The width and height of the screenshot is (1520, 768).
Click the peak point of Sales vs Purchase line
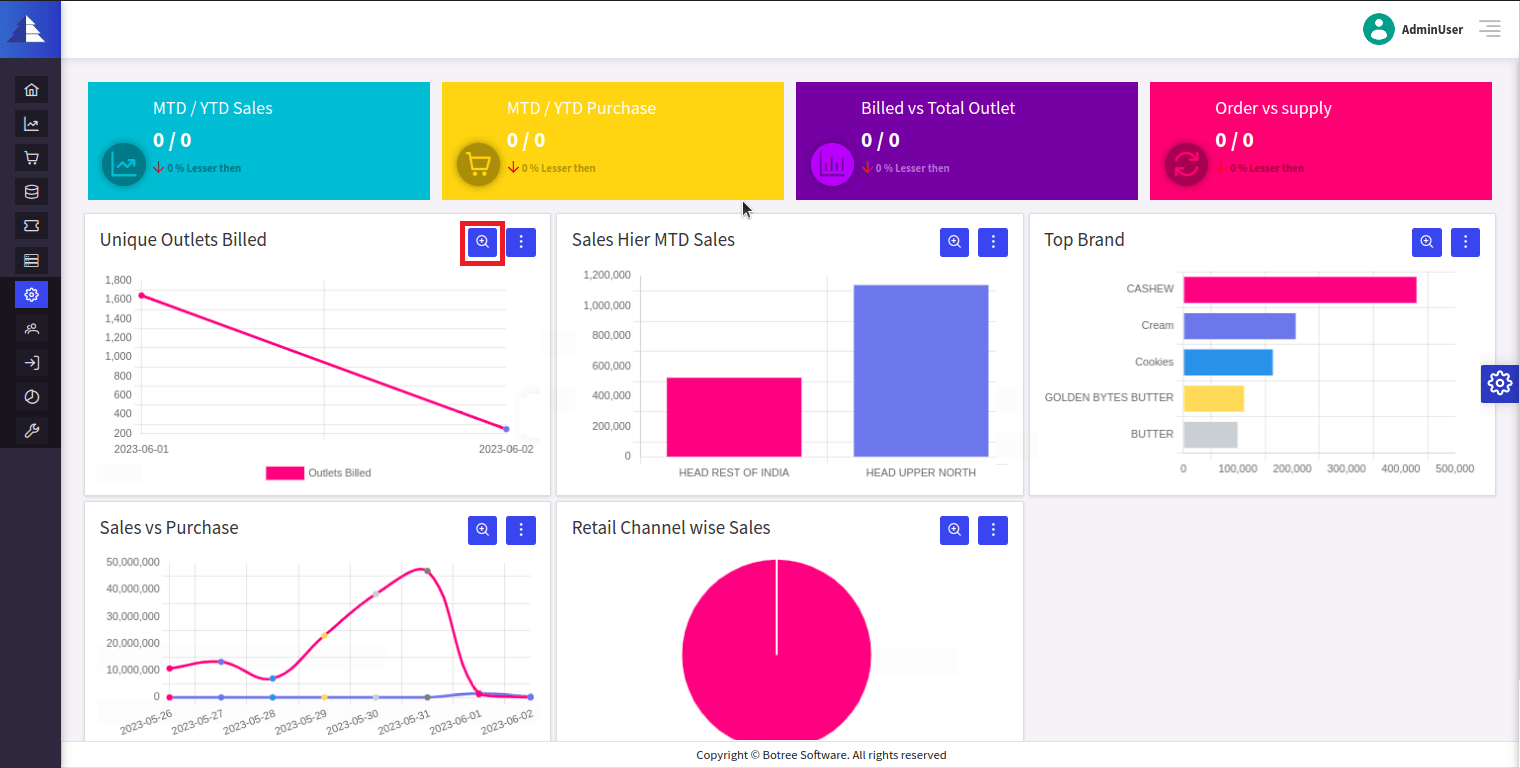coord(427,571)
